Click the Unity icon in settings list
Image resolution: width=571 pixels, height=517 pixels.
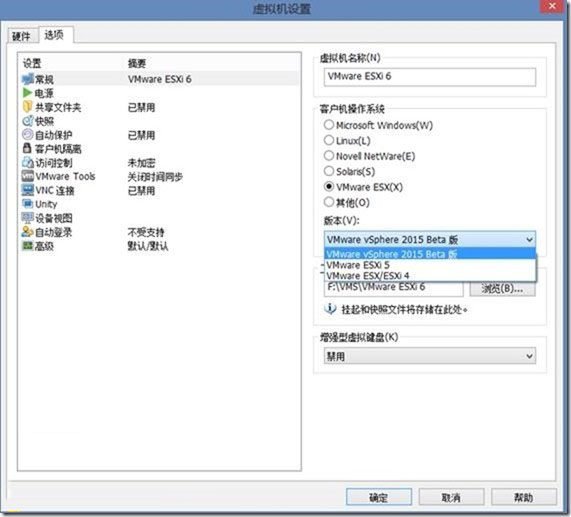click(x=28, y=204)
